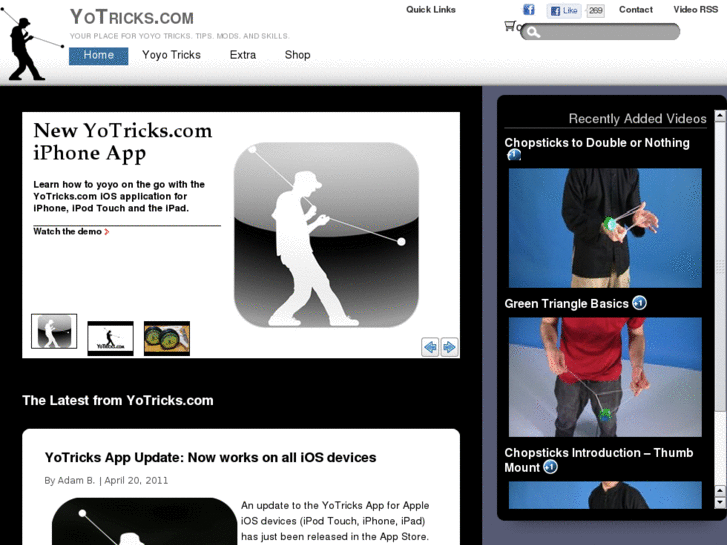Click the YoTricks yoyo player logo
The height and width of the screenshot is (545, 727).
(32, 44)
